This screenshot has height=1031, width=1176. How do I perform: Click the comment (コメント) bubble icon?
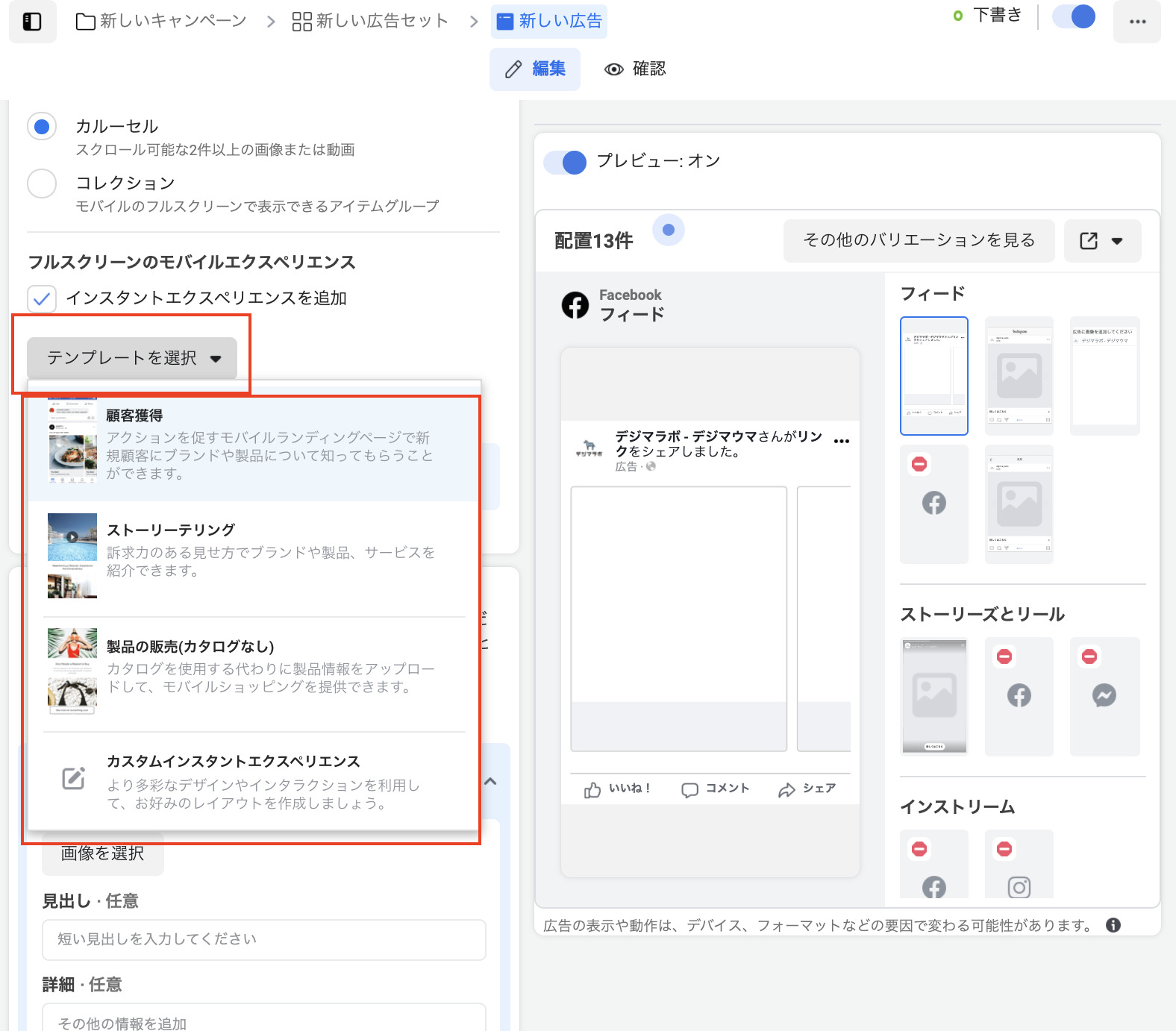[x=689, y=790]
